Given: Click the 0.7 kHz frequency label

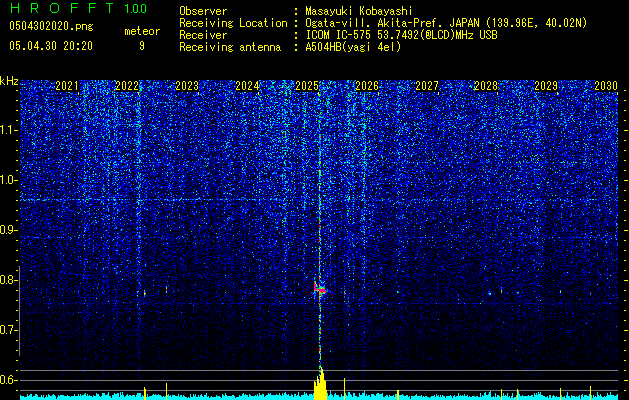Looking at the screenshot, I should (x=9, y=330).
